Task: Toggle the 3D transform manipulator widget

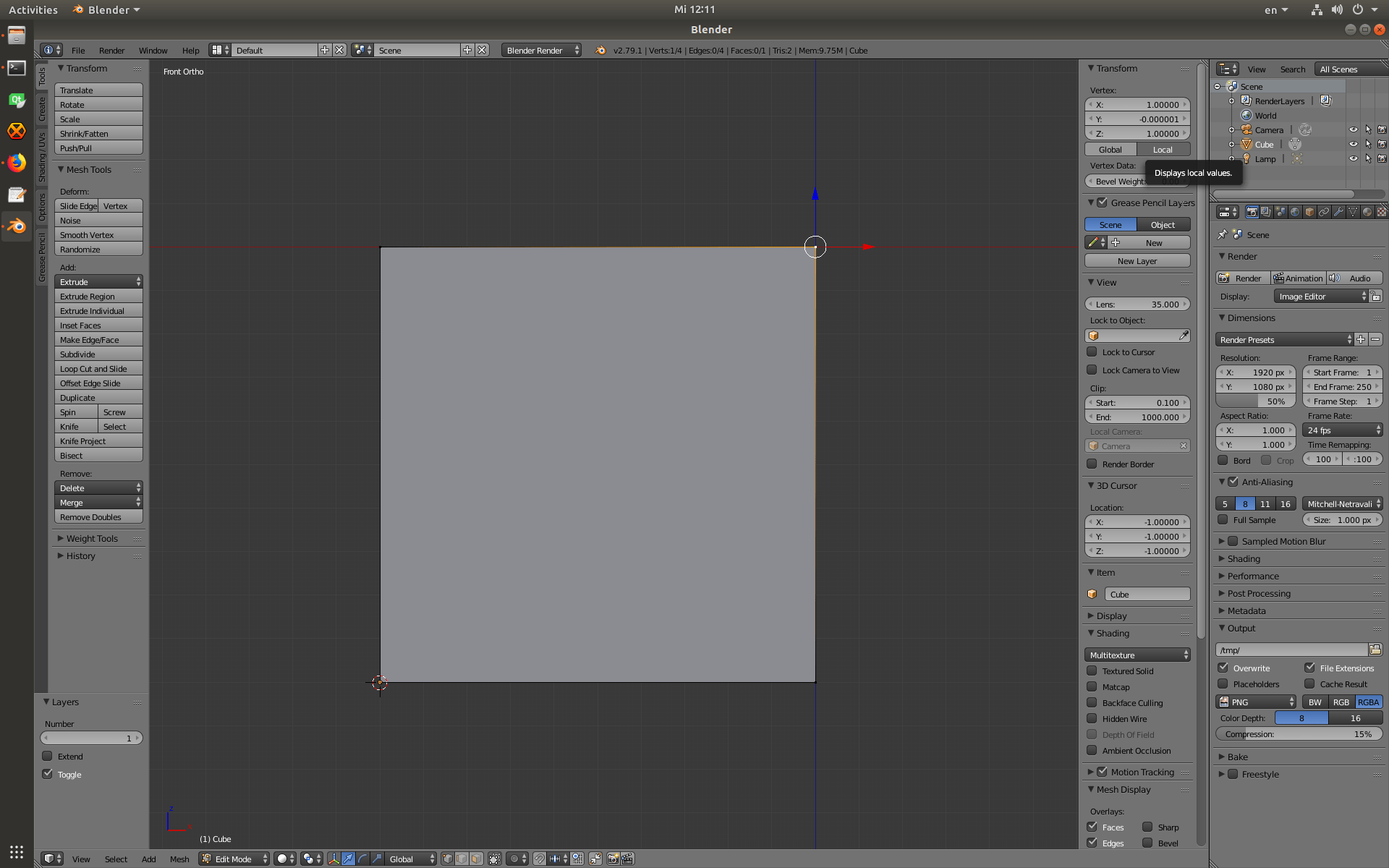Action: [334, 859]
